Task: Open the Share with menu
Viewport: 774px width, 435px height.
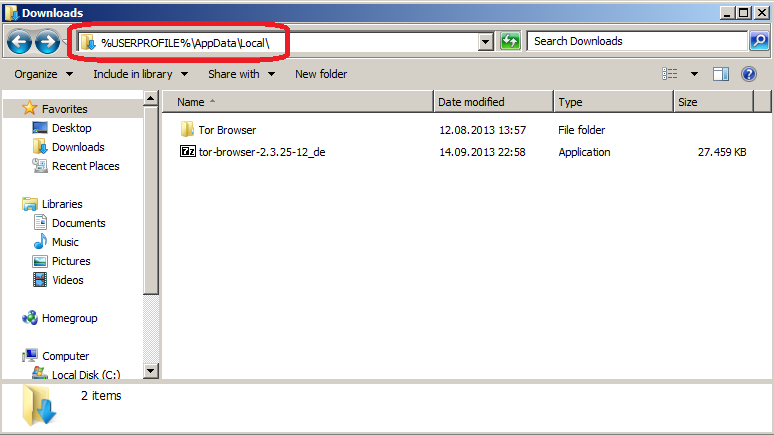Action: 240,74
